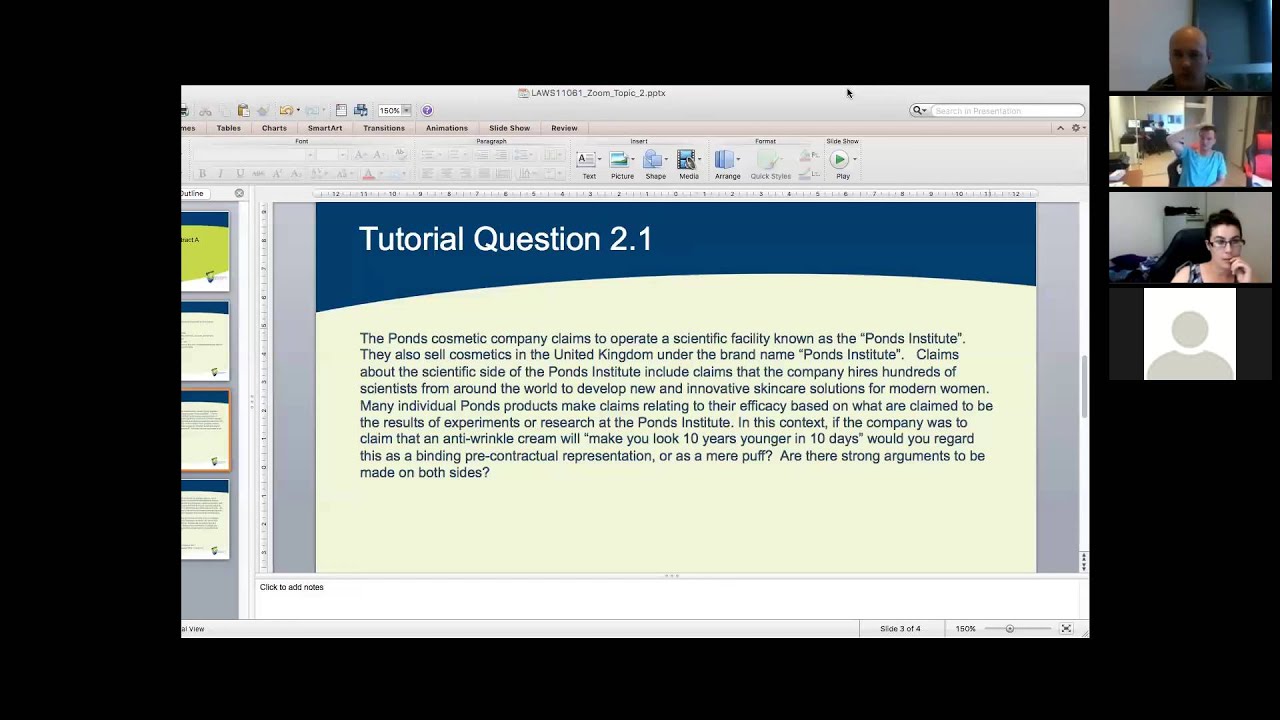Adjust the zoom slider in status bar
The height and width of the screenshot is (720, 1280).
(1009, 628)
